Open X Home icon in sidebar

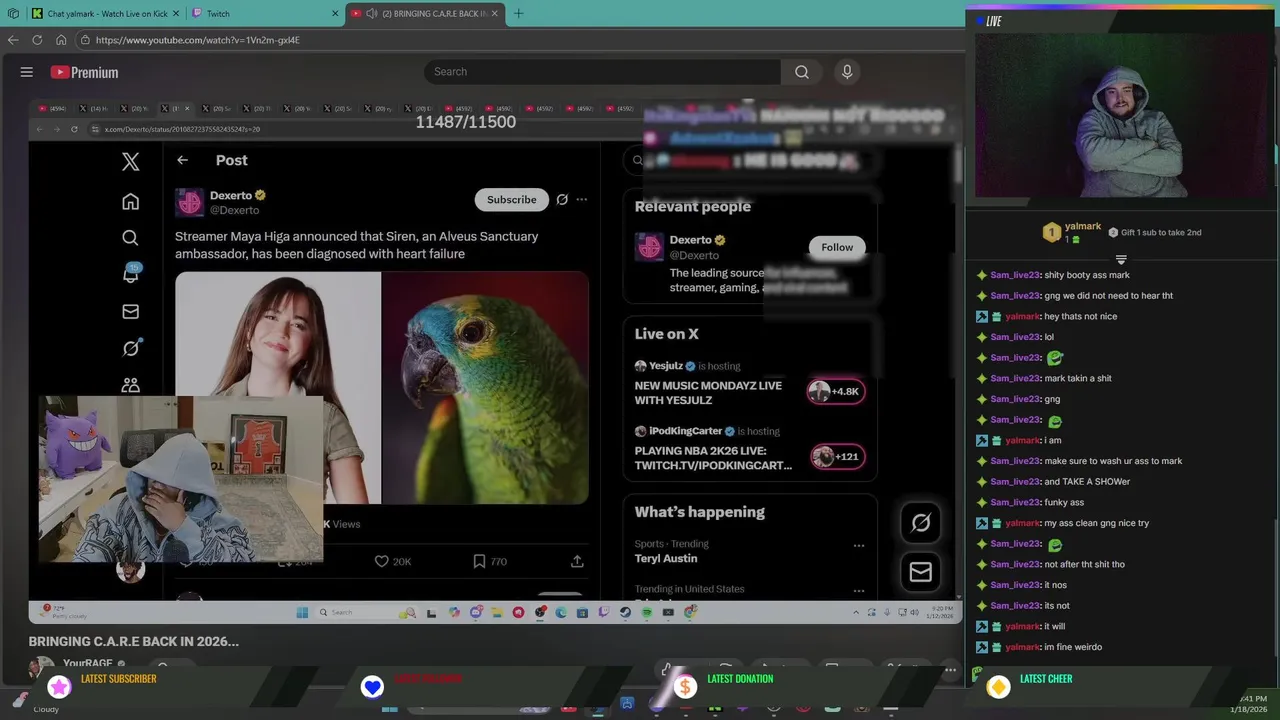tap(130, 202)
